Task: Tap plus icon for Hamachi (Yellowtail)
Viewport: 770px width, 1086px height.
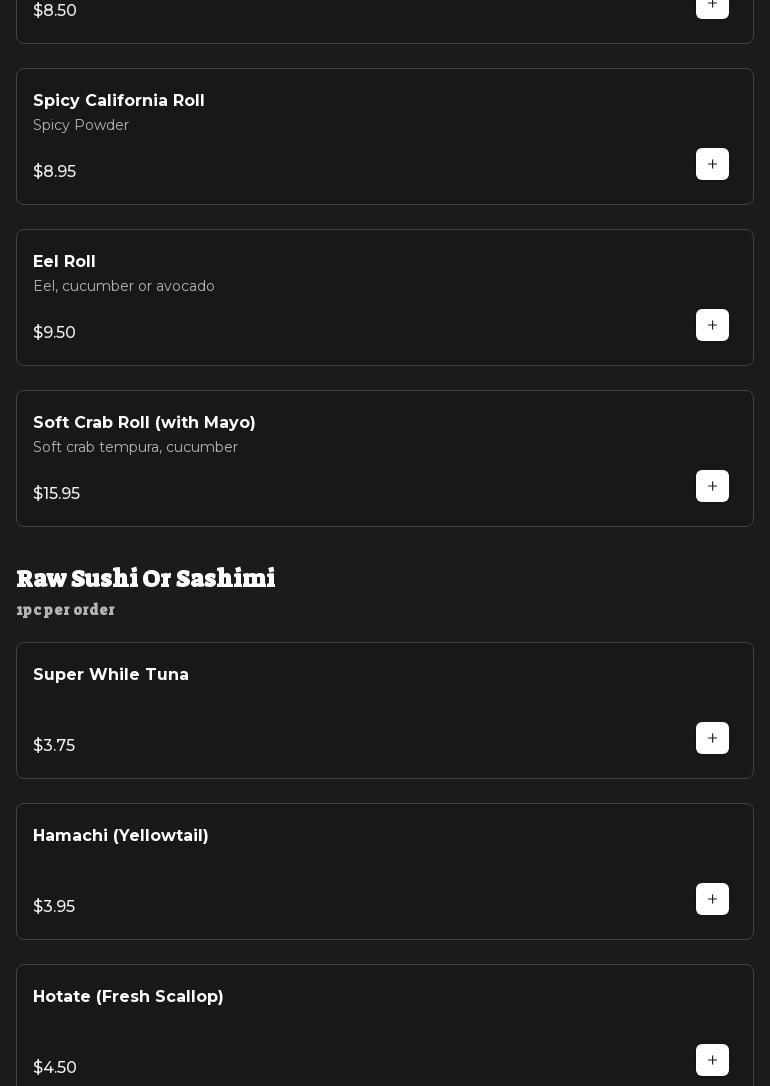Action: [x=712, y=899]
